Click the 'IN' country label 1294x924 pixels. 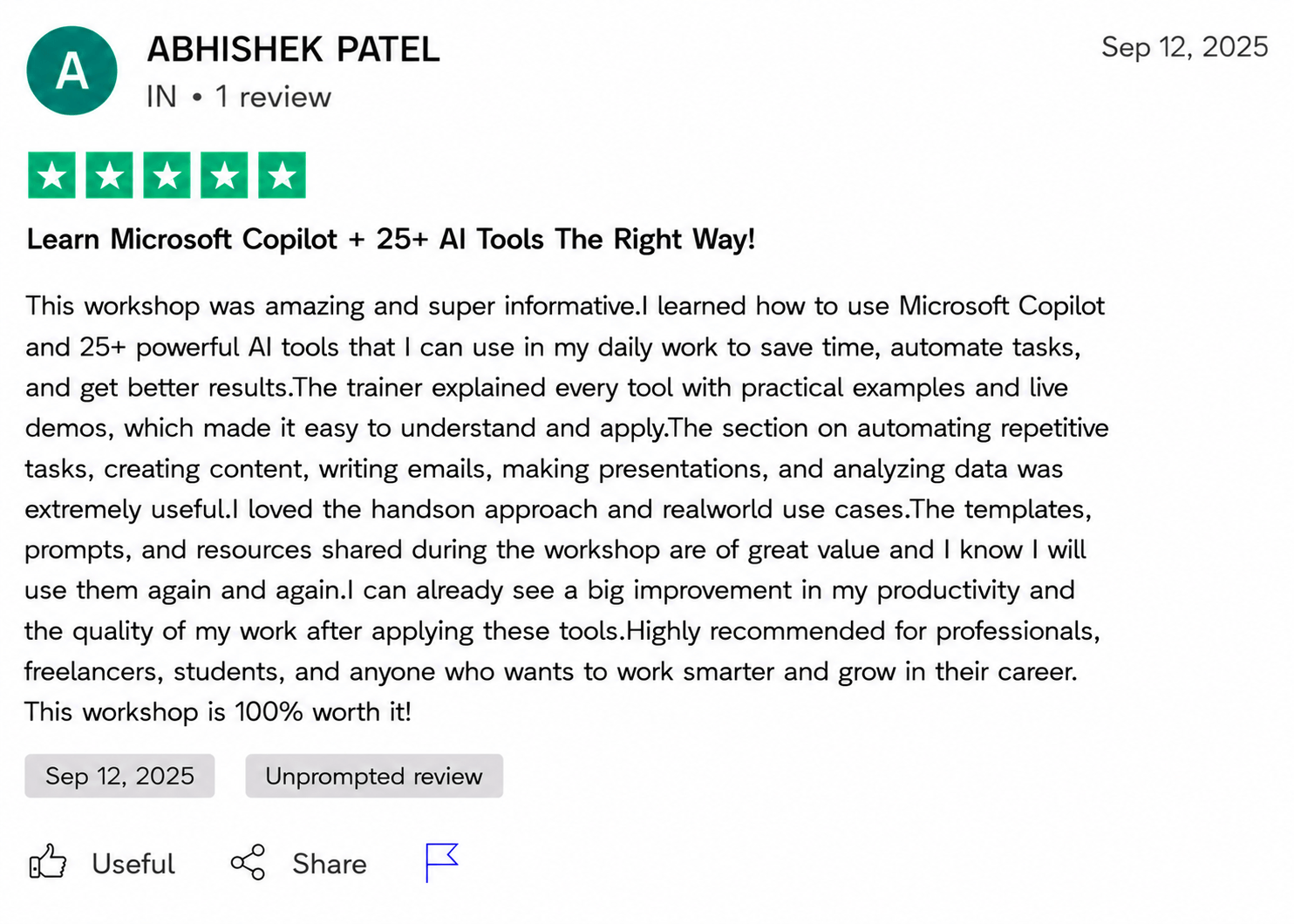point(161,97)
